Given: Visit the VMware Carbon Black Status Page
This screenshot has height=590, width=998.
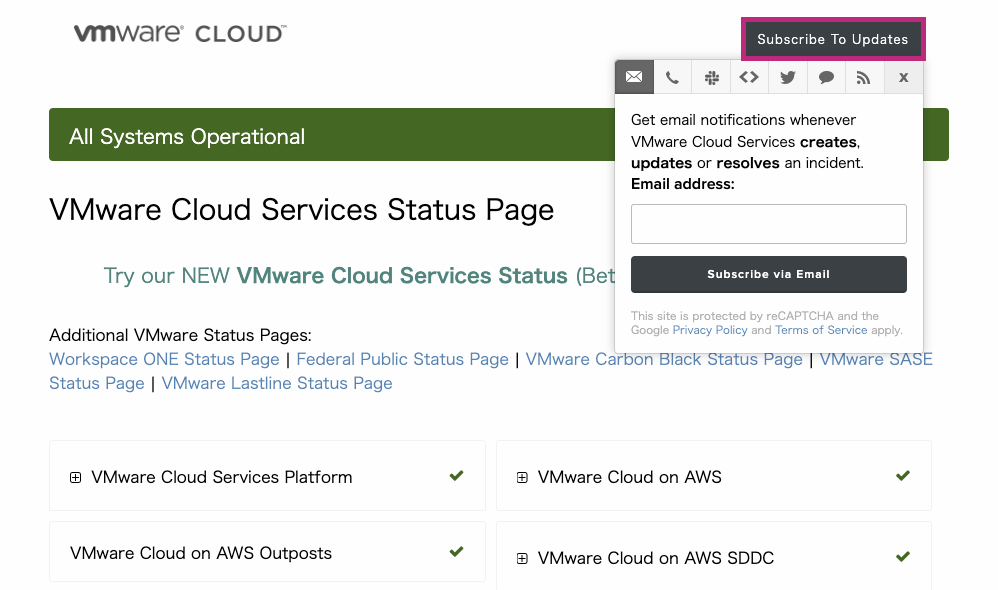Looking at the screenshot, I should 663,359.
